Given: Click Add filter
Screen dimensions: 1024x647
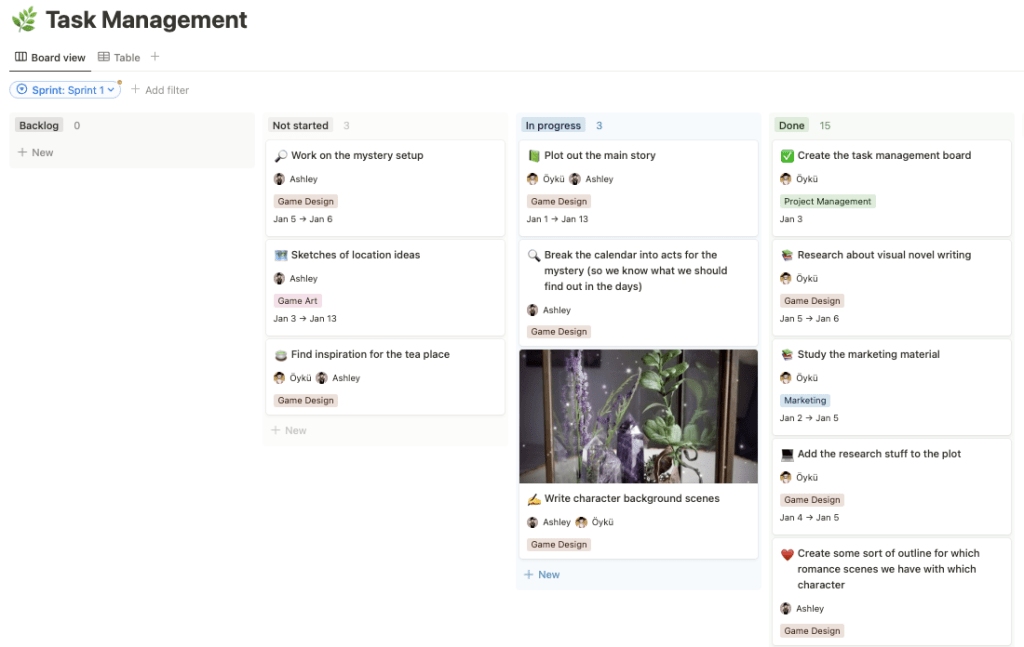Looking at the screenshot, I should tap(160, 89).
